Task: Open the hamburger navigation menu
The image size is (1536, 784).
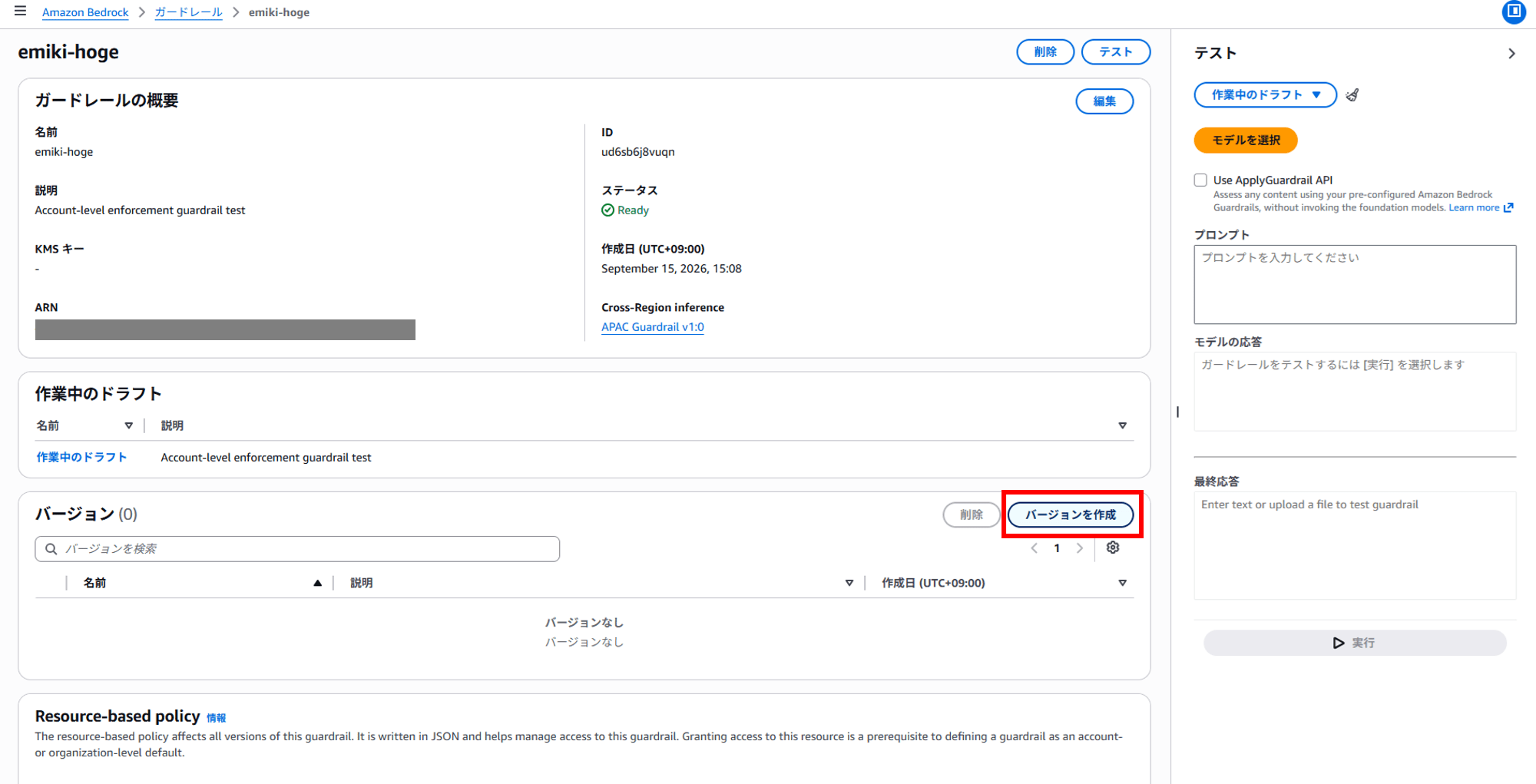Action: (x=21, y=12)
